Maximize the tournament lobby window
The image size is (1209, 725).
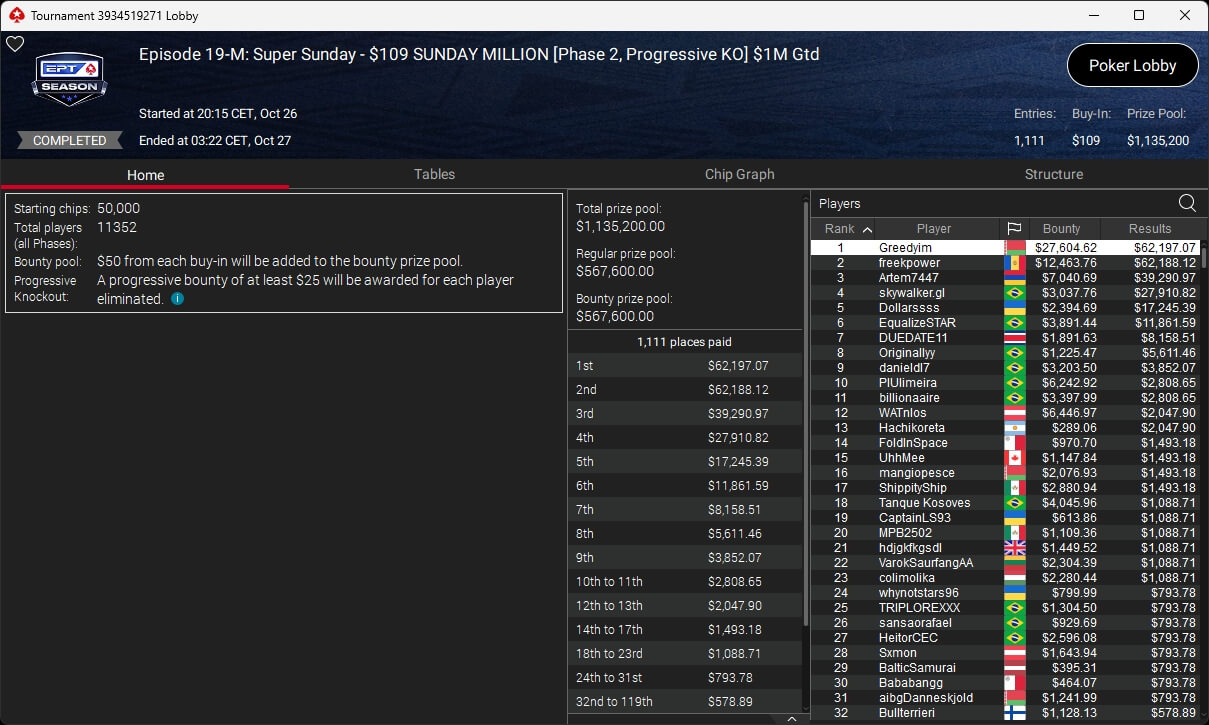tap(1139, 15)
